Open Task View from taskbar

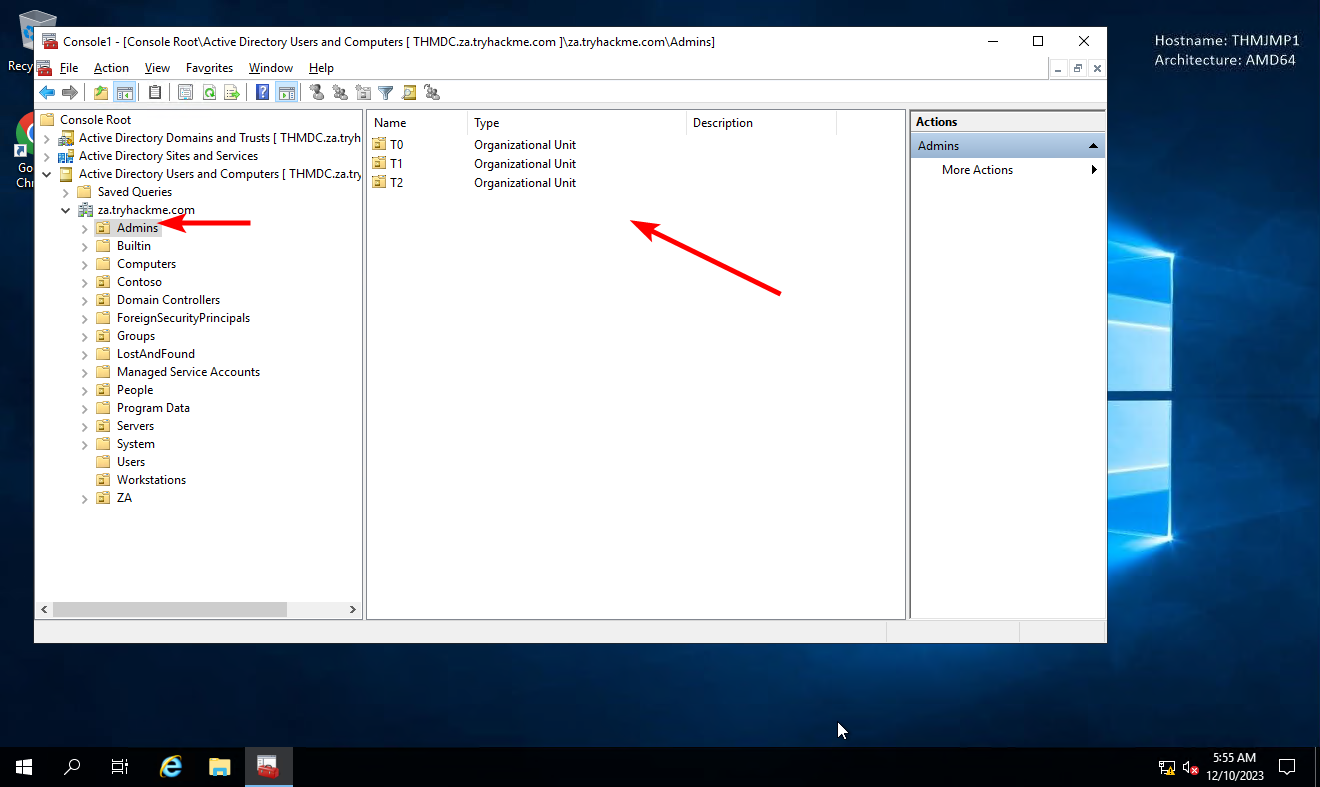click(120, 767)
